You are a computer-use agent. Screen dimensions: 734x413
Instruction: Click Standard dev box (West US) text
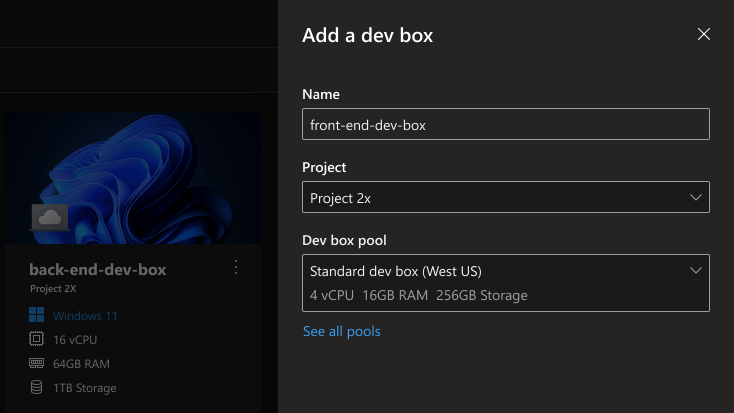[x=396, y=271]
